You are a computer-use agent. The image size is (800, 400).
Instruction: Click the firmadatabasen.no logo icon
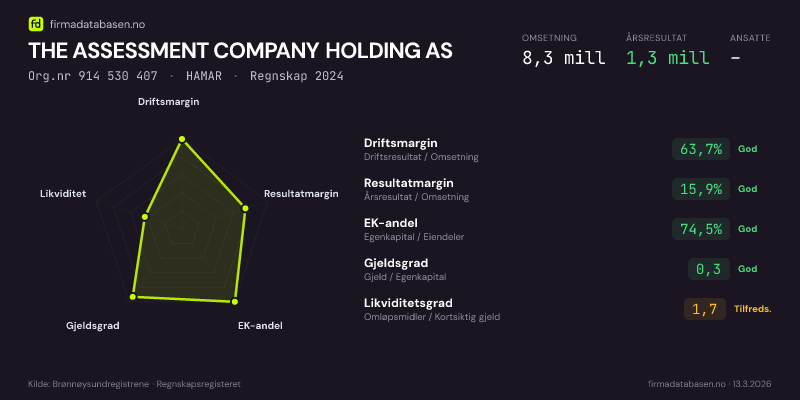click(36, 24)
